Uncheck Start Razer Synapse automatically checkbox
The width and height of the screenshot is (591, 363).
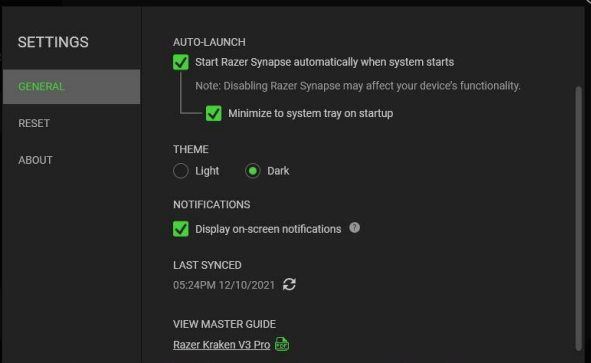181,62
